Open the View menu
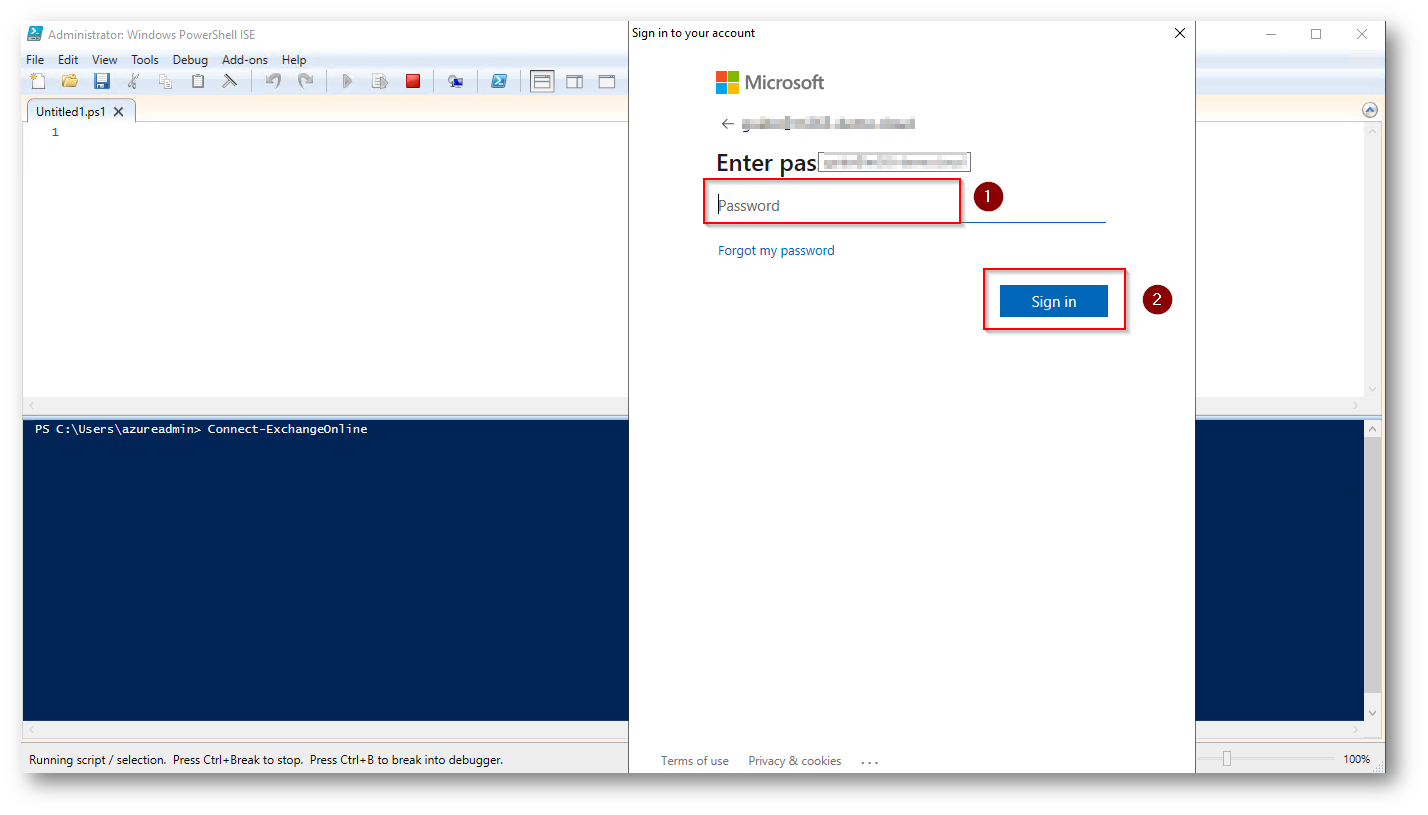Viewport: 1428px width, 815px height. click(105, 60)
